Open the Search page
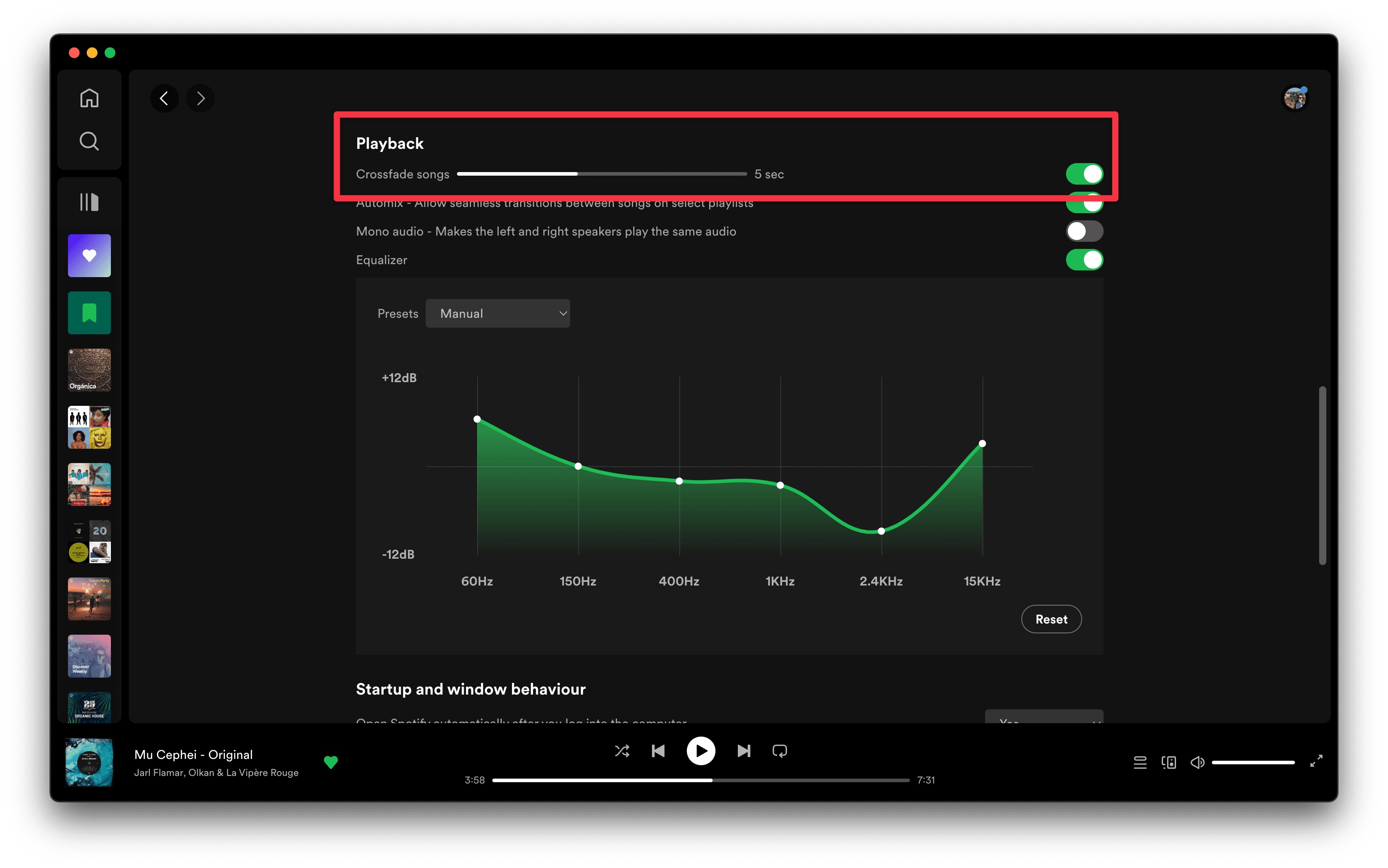 pos(89,141)
